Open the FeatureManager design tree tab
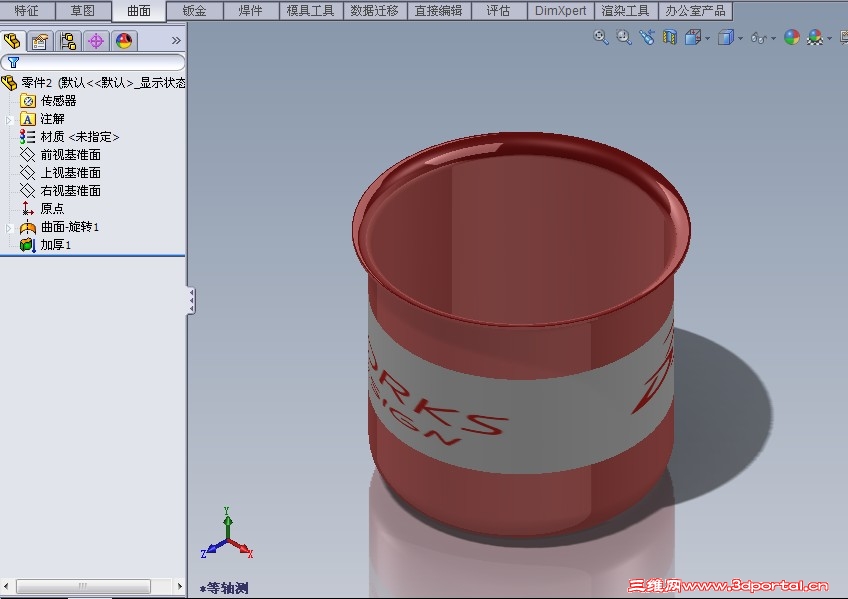 click(x=12, y=41)
